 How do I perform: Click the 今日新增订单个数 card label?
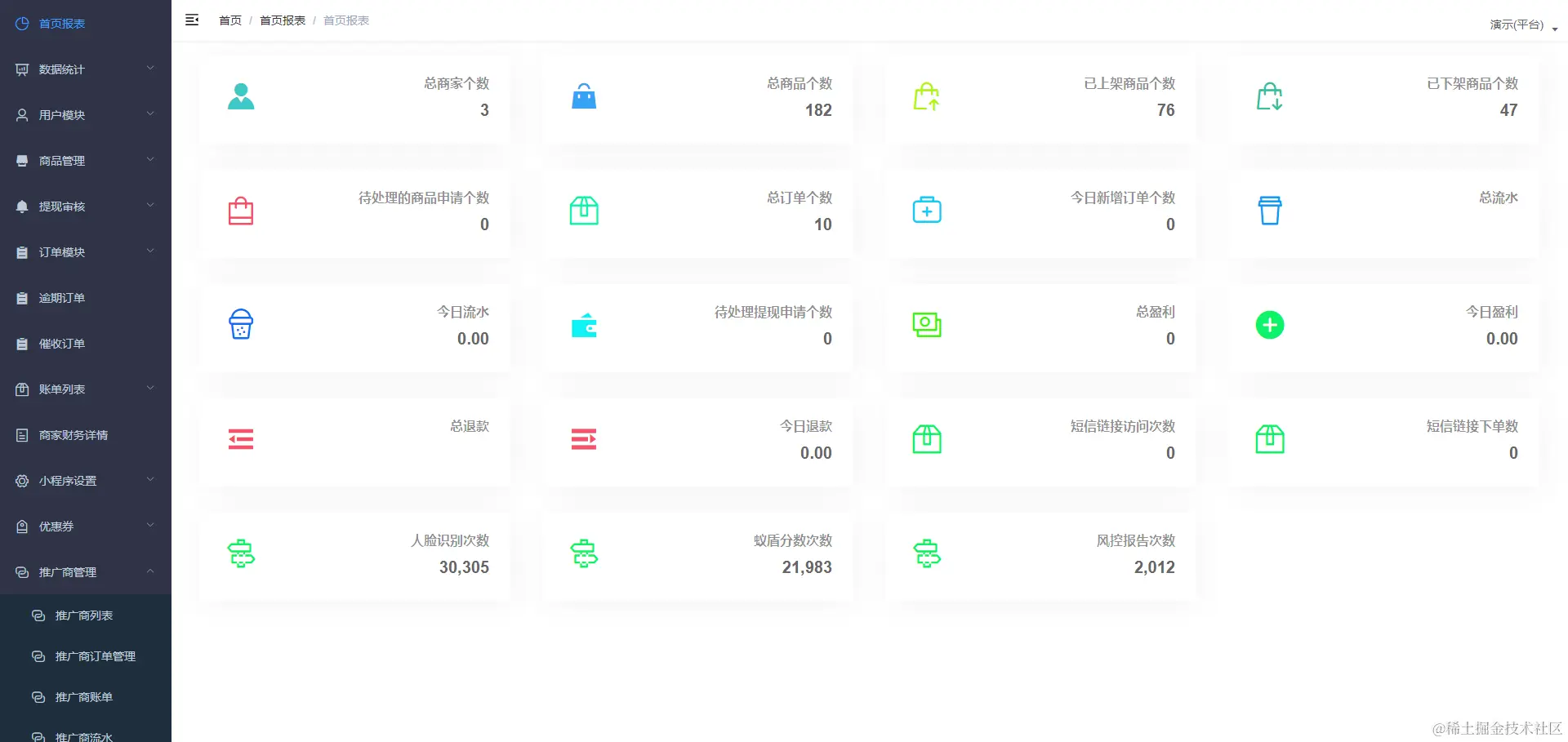pyautogui.click(x=1123, y=198)
